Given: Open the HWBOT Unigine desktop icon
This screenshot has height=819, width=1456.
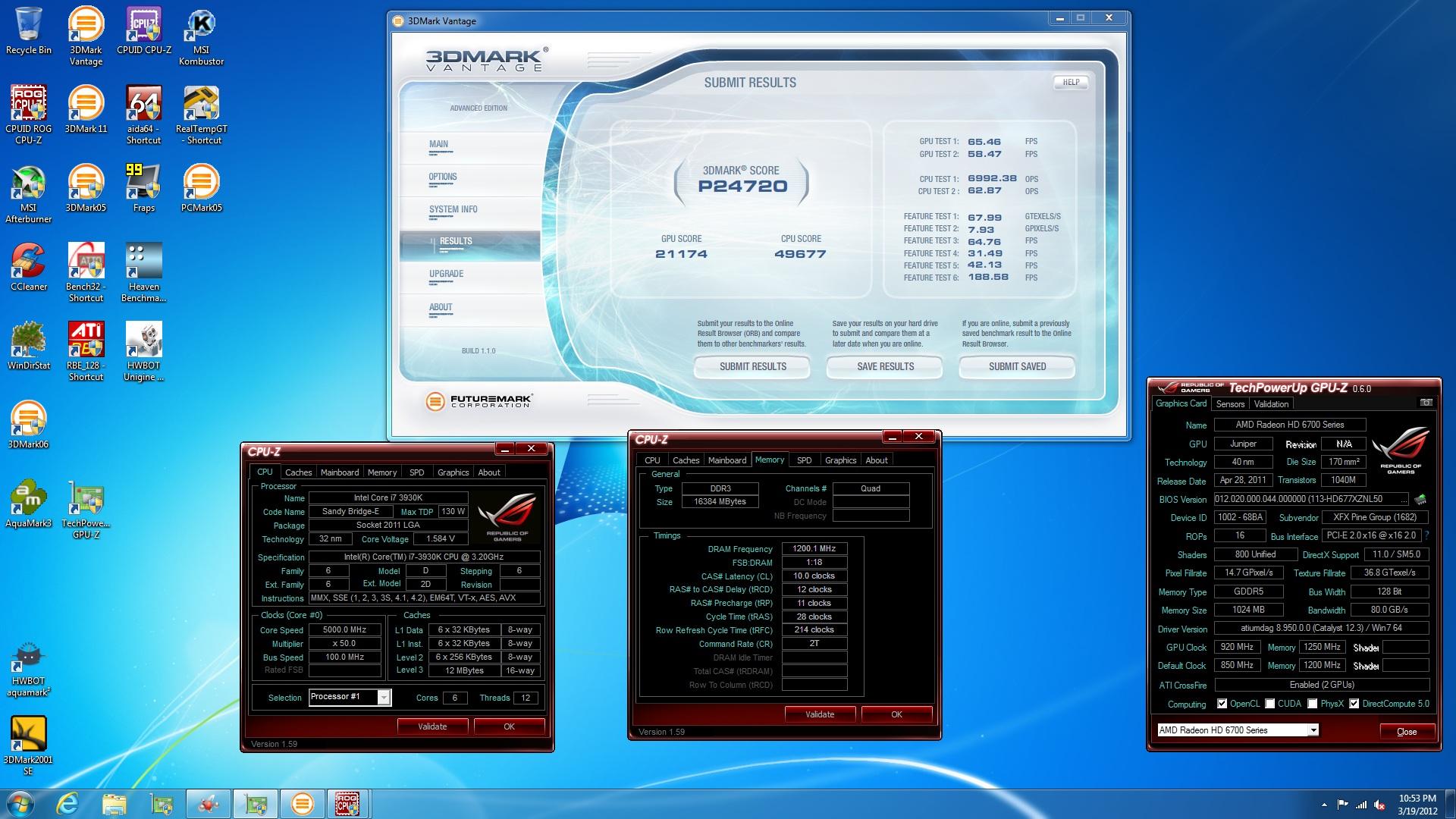Looking at the screenshot, I should pyautogui.click(x=144, y=351).
